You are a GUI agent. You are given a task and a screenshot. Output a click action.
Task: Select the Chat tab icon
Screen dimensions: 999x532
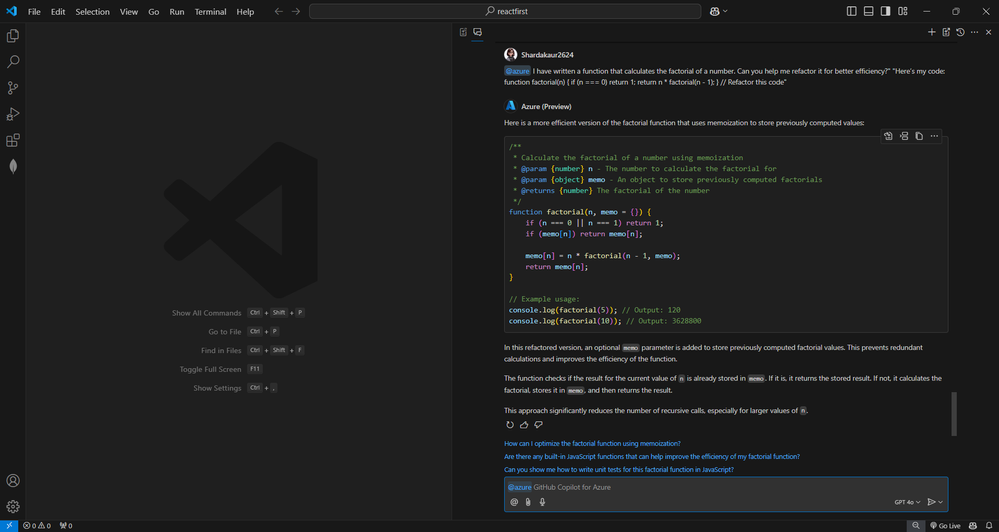pyautogui.click(x=477, y=32)
